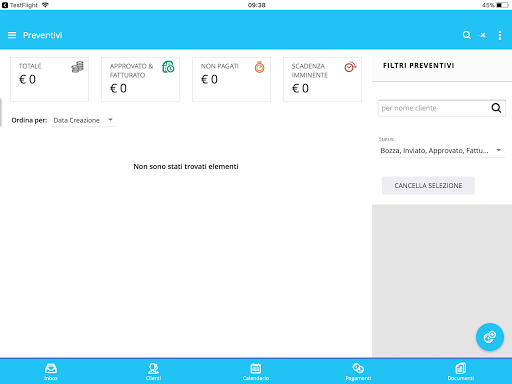This screenshot has width=512, height=384.
Task: Tap the search icon in header
Action: click(x=467, y=35)
